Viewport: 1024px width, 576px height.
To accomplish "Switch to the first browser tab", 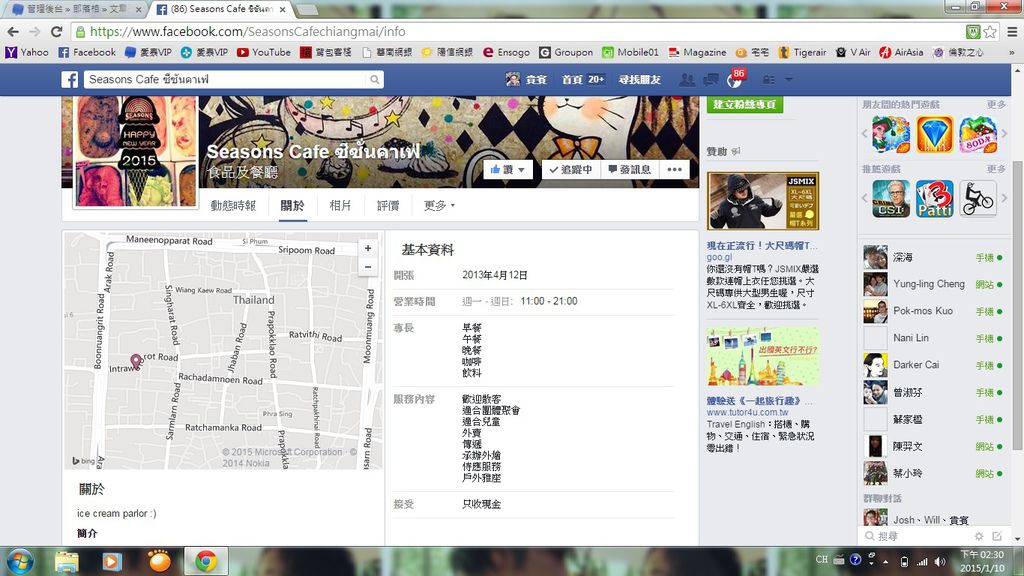I will point(74,9).
